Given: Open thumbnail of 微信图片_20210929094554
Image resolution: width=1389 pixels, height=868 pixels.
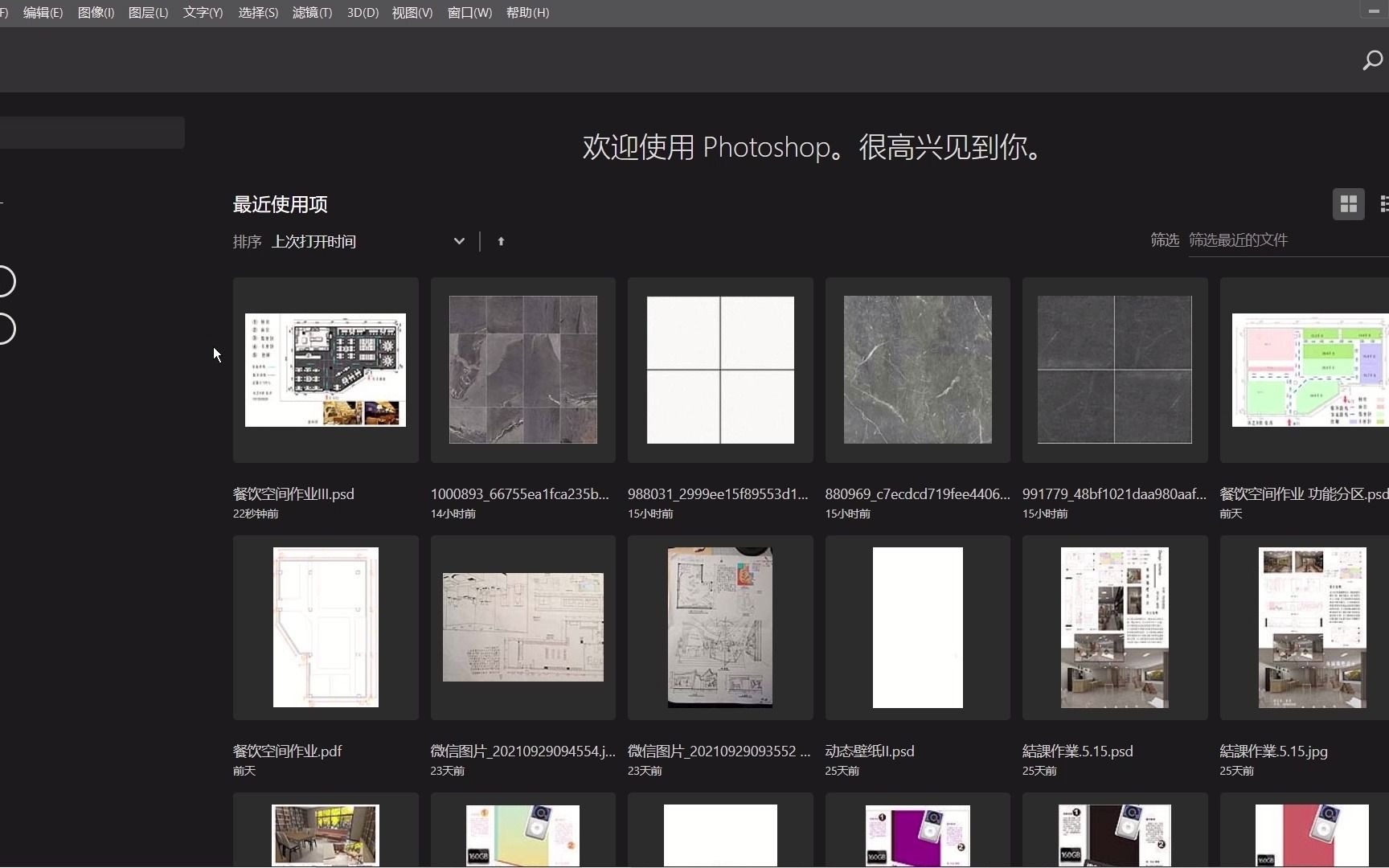Looking at the screenshot, I should pos(523,628).
